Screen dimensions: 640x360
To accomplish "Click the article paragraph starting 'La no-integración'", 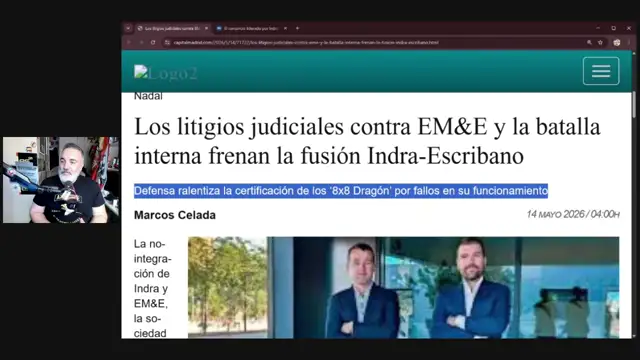I will [152, 288].
